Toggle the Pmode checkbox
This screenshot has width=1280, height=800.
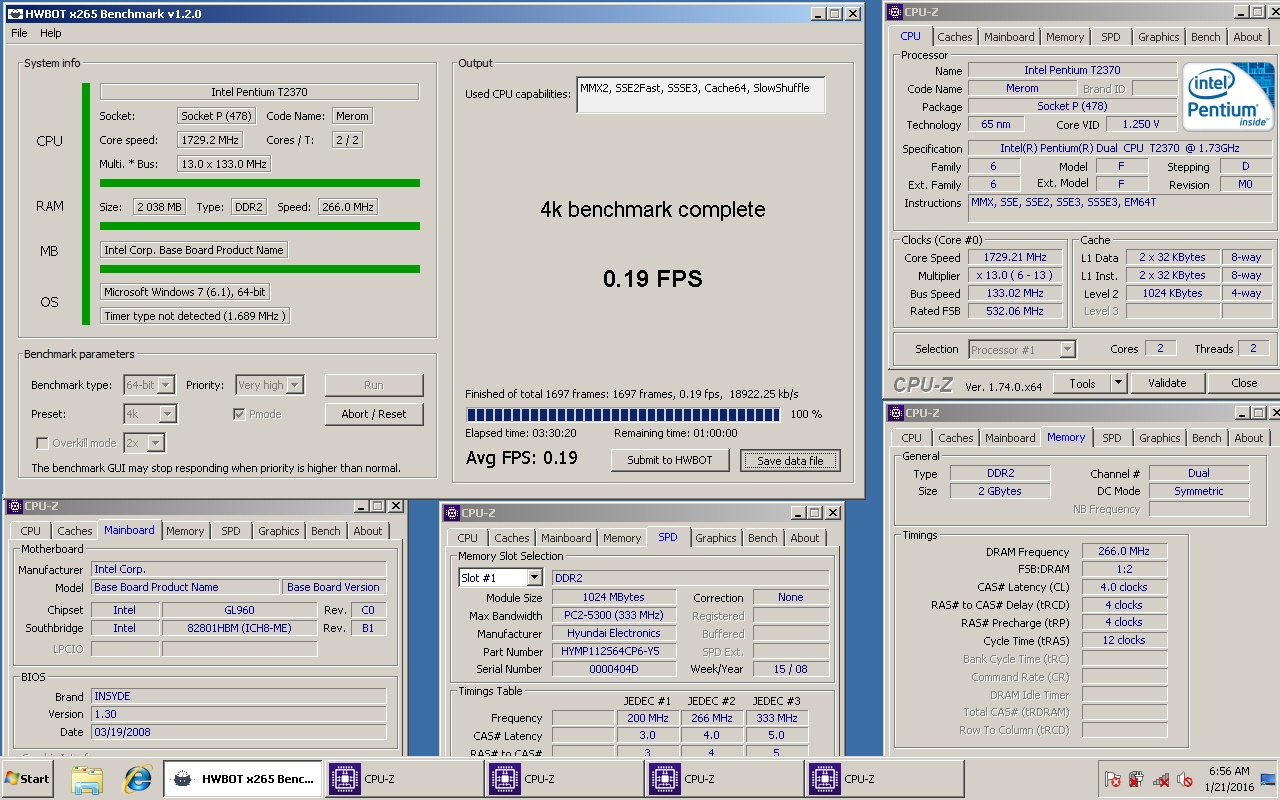pyautogui.click(x=239, y=414)
